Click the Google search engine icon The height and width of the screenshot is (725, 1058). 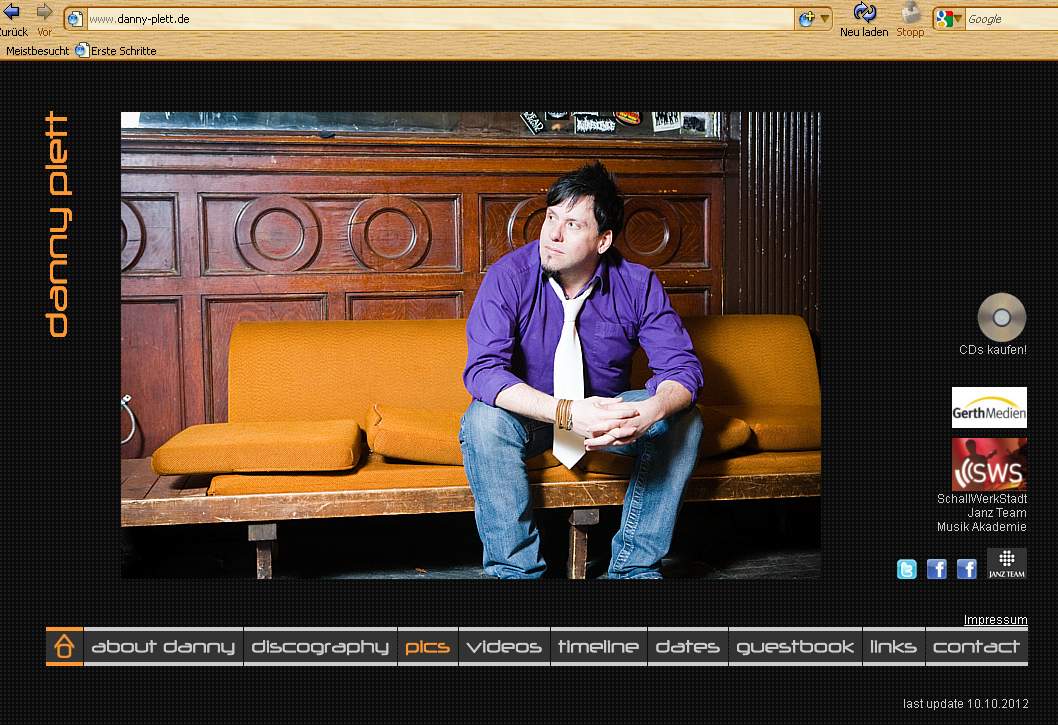(945, 20)
